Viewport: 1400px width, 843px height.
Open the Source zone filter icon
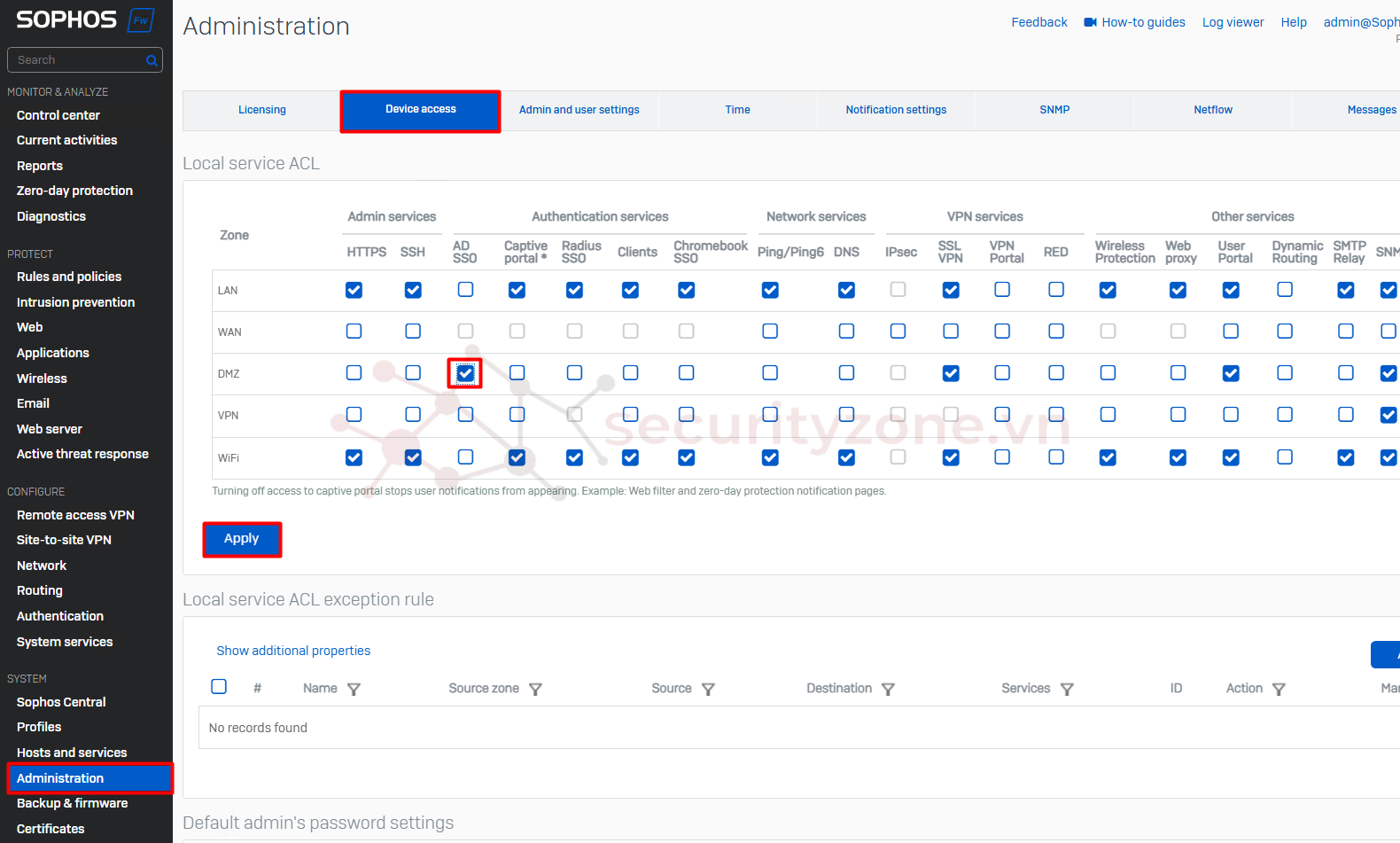(x=535, y=689)
